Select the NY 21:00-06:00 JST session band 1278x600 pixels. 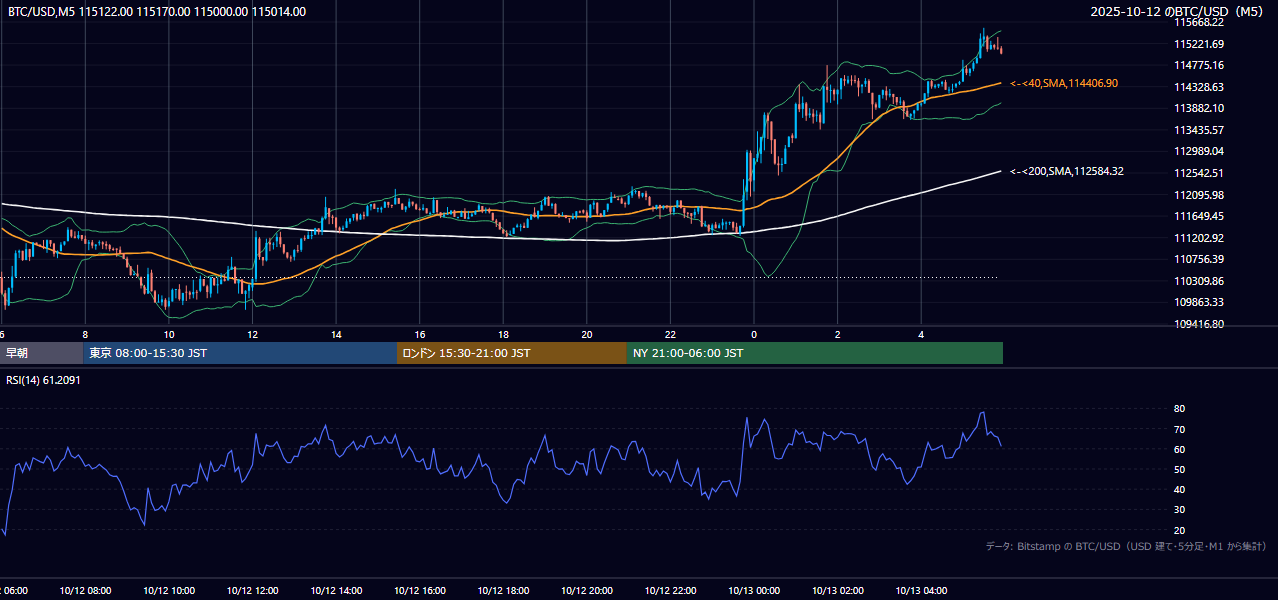coord(815,353)
